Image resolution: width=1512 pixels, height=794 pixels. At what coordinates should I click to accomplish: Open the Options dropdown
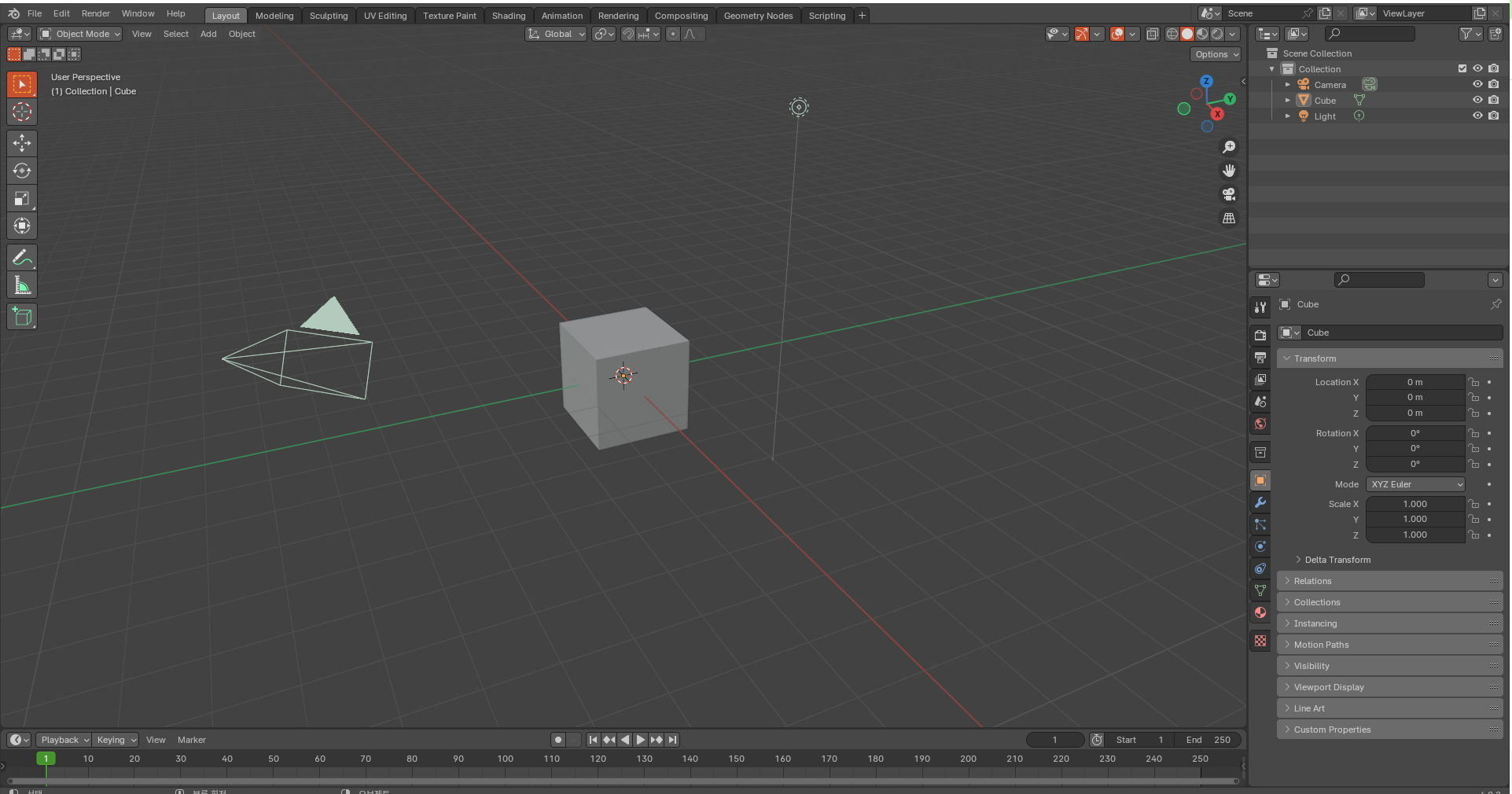click(x=1216, y=54)
